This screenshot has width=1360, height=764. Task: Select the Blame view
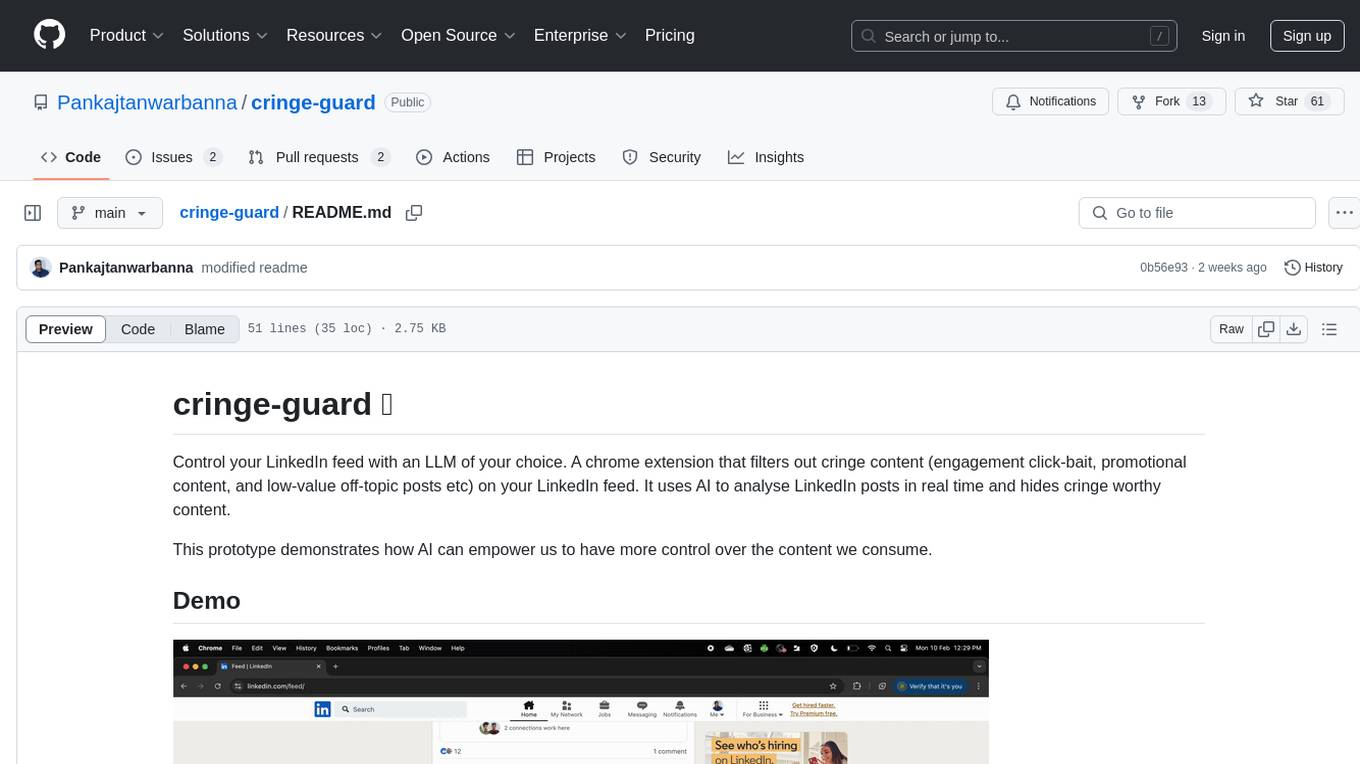pyautogui.click(x=205, y=329)
